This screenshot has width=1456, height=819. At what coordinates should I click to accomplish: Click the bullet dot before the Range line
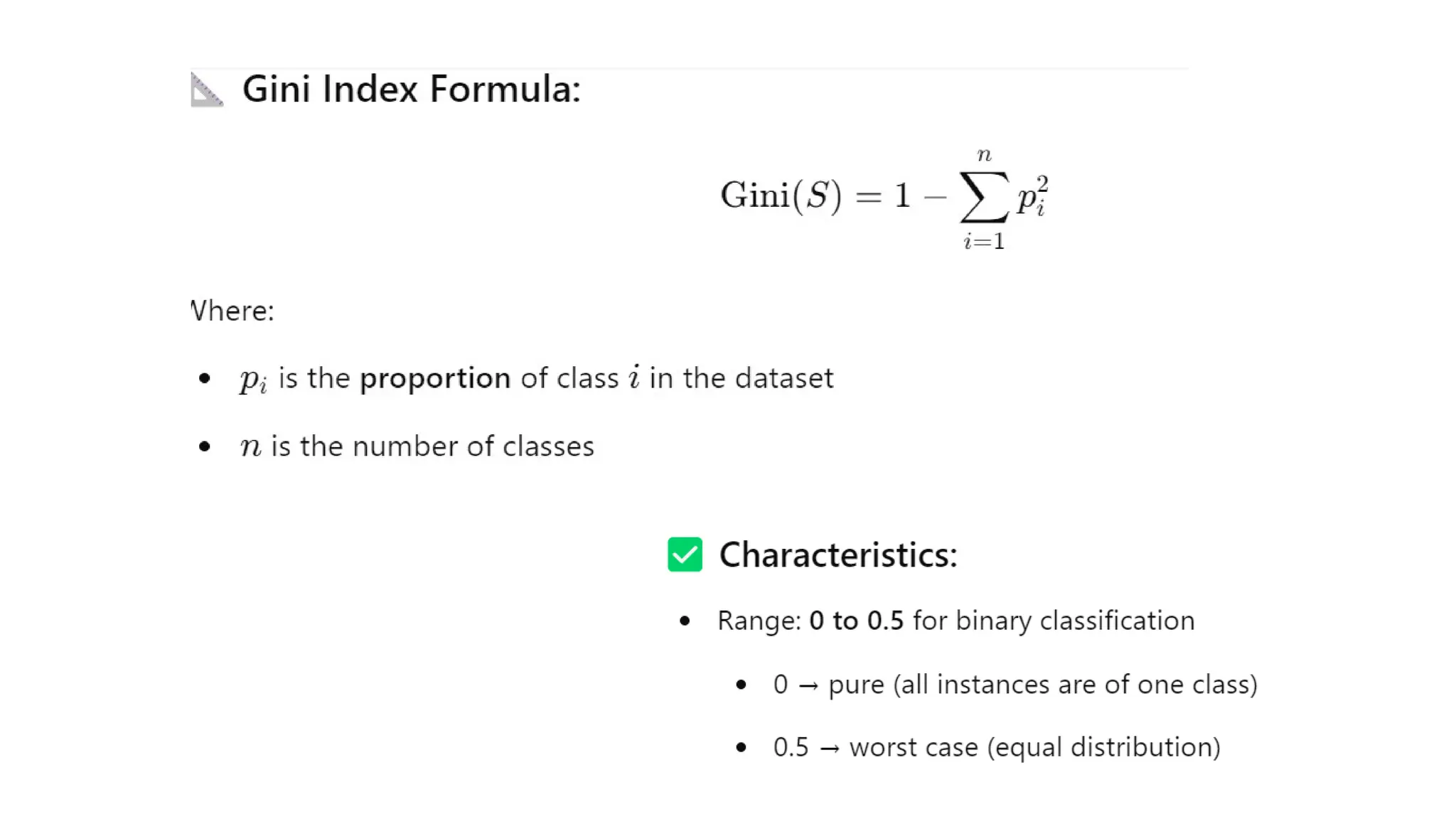point(685,621)
